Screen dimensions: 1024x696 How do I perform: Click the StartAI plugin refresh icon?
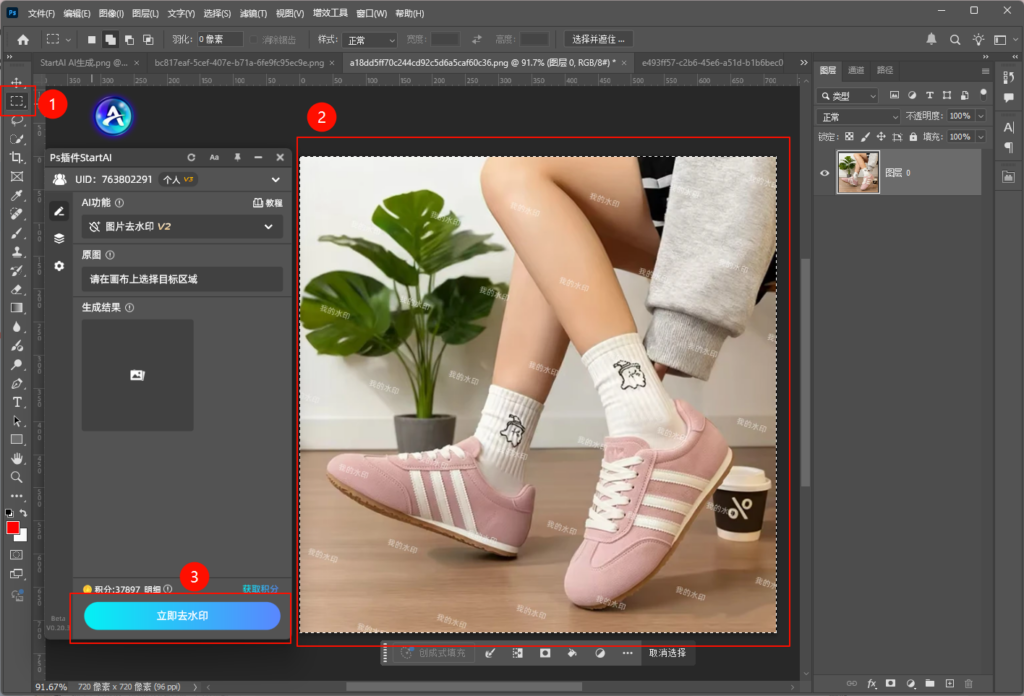[x=191, y=158]
